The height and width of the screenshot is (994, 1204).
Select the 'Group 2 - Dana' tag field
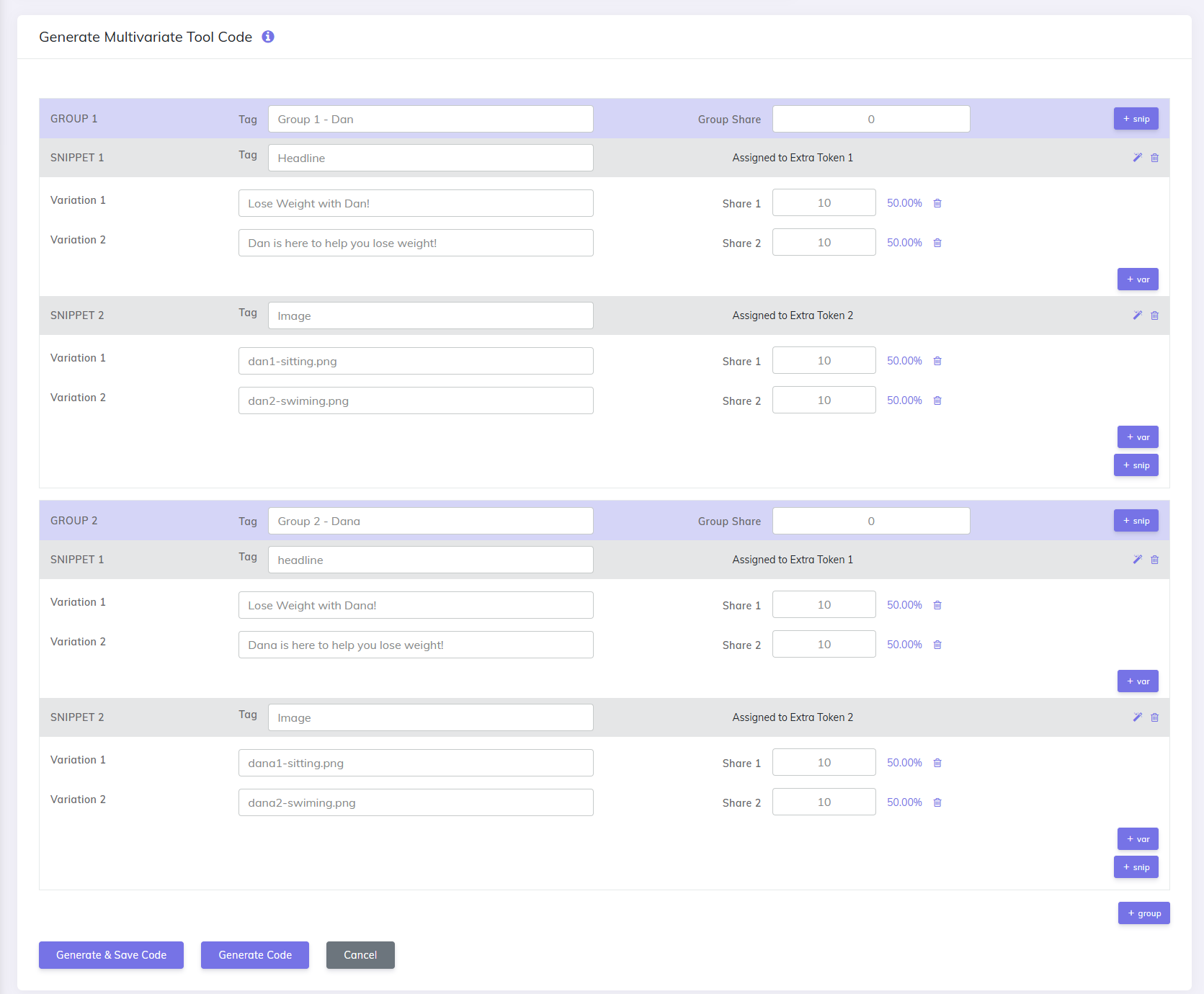coord(430,520)
